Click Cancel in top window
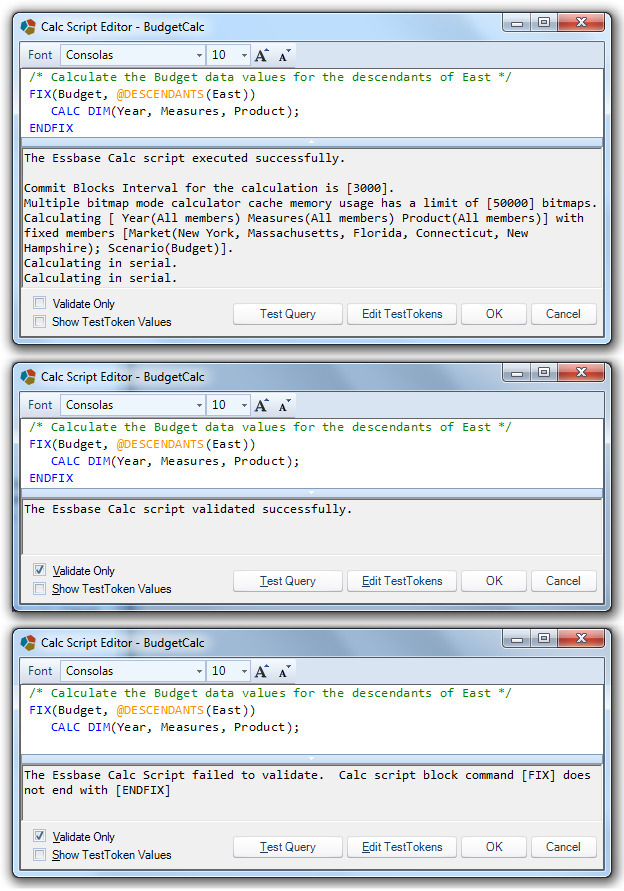624x891 pixels. click(x=563, y=314)
